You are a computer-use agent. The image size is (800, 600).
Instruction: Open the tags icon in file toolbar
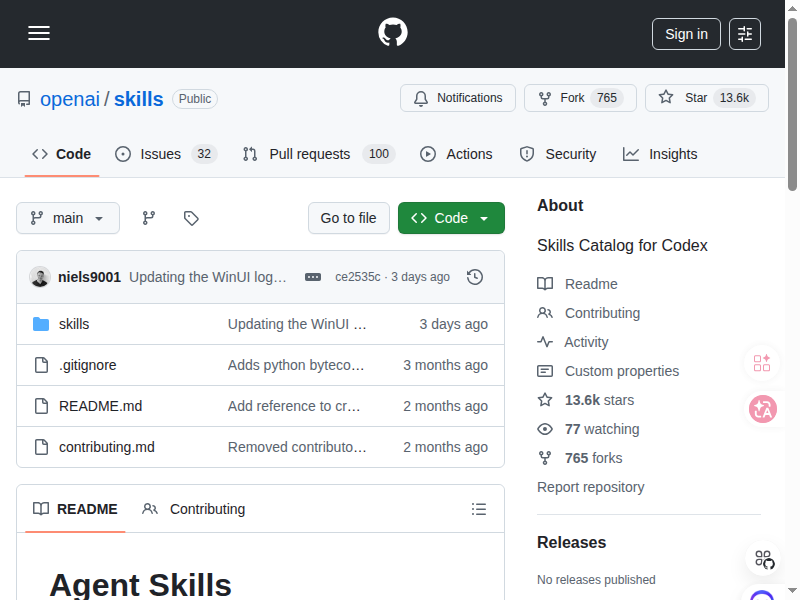(191, 218)
